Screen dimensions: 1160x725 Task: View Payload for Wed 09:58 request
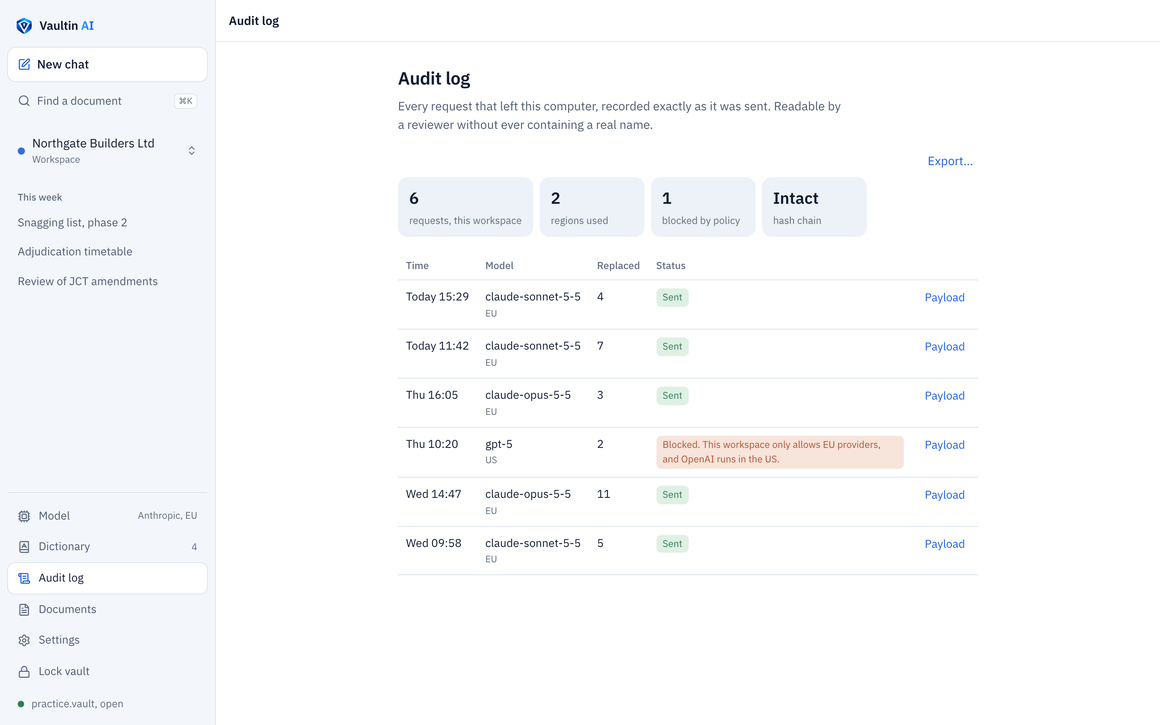(x=944, y=544)
